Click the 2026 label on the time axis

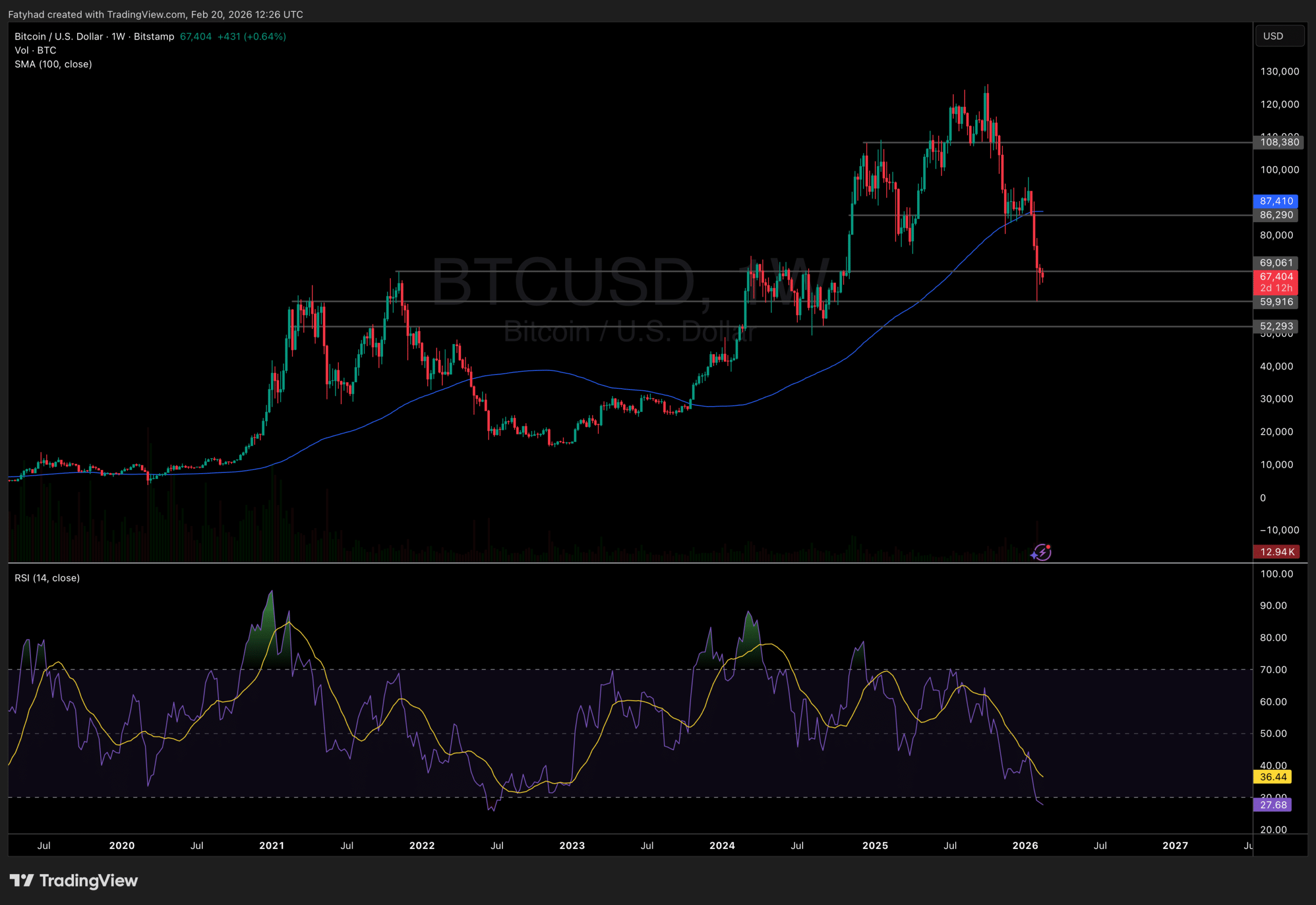1026,845
